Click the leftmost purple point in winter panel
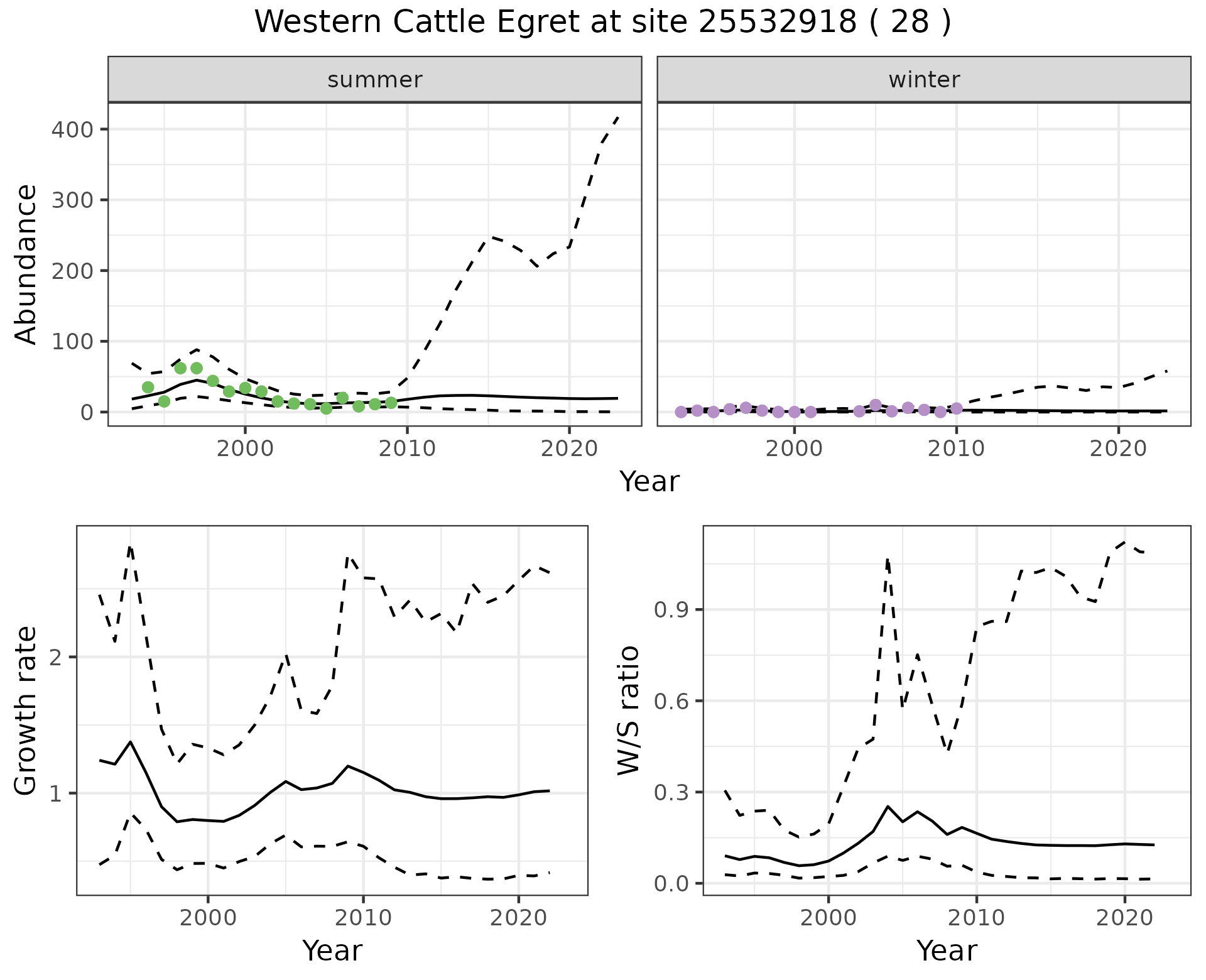Image resolution: width=1206 pixels, height=980 pixels. click(x=681, y=412)
